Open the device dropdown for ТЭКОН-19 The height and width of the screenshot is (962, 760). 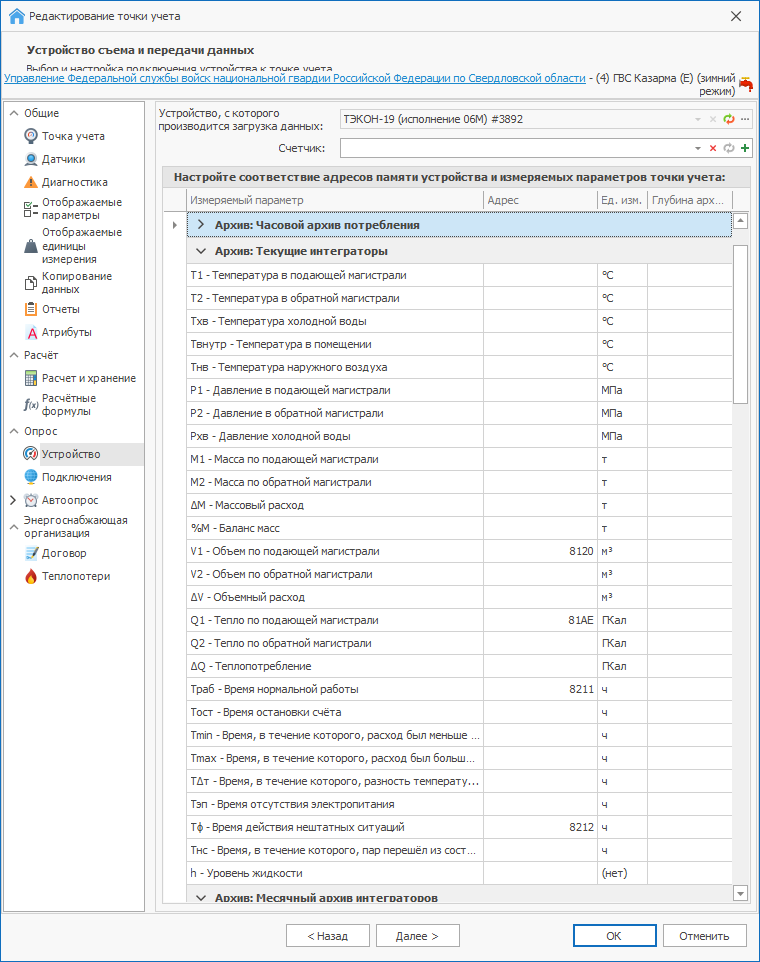click(x=698, y=119)
